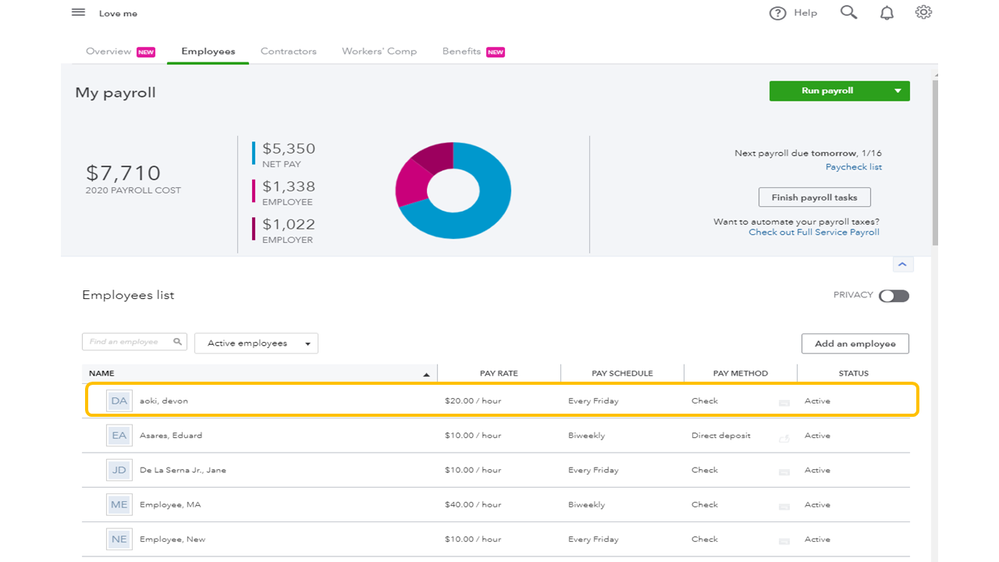Open the Workers' Comp tab
999x562 pixels.
coord(379,52)
